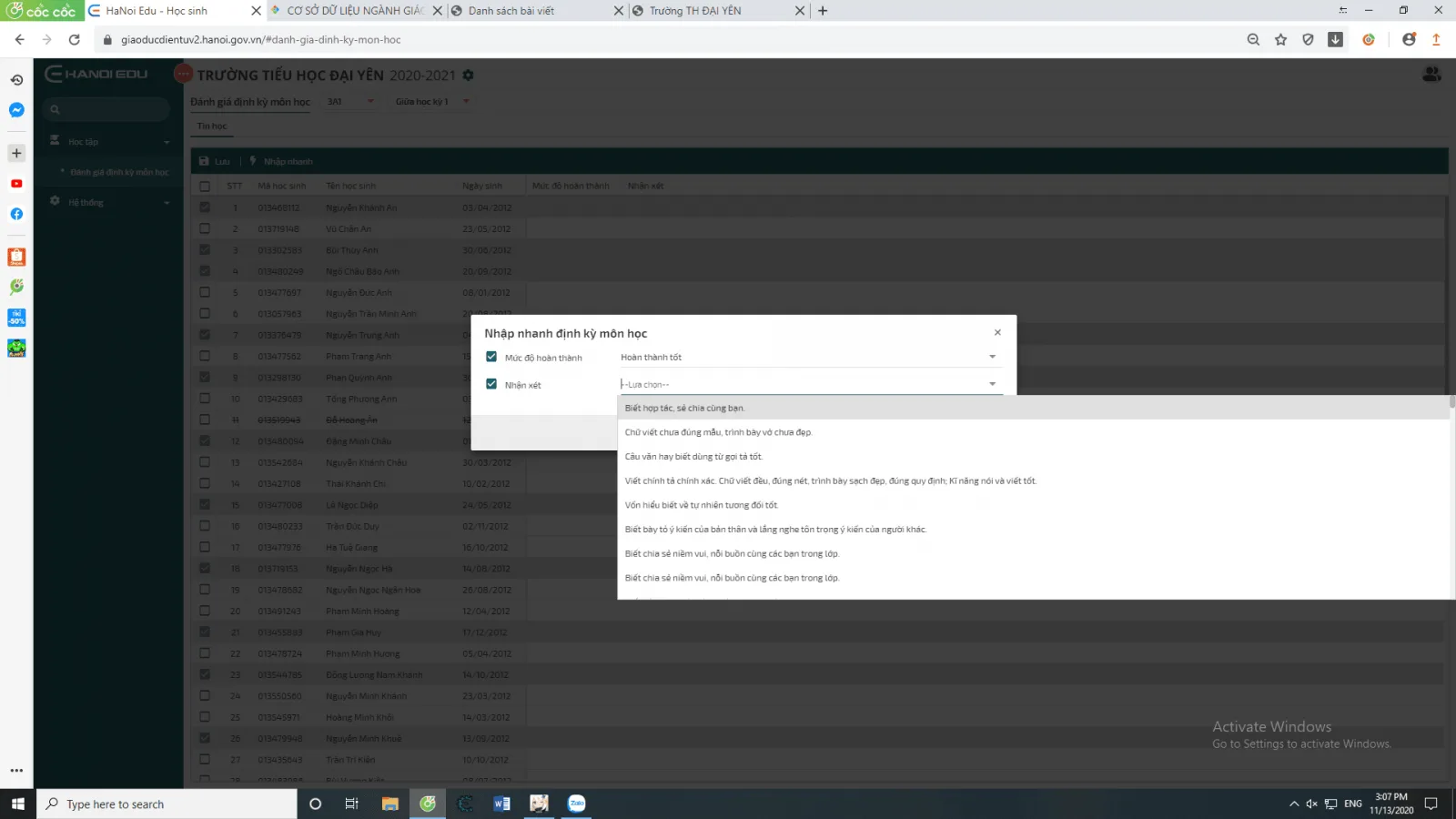
Task: Collapse the Nhận xét selection dropdown arrow
Action: point(992,384)
